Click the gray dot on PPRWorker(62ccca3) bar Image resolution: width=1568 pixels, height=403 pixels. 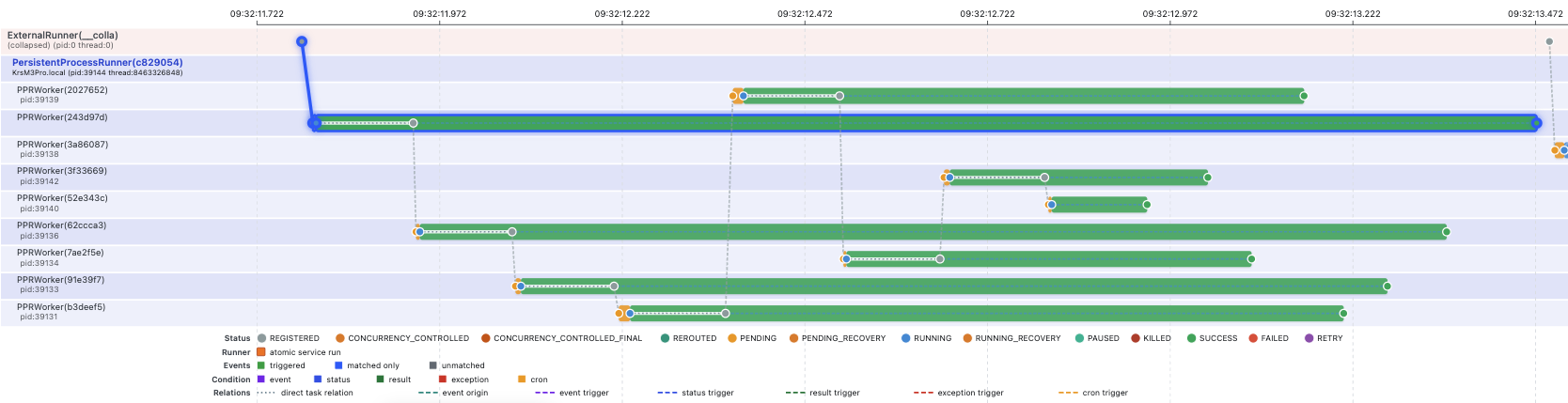pyautogui.click(x=511, y=232)
